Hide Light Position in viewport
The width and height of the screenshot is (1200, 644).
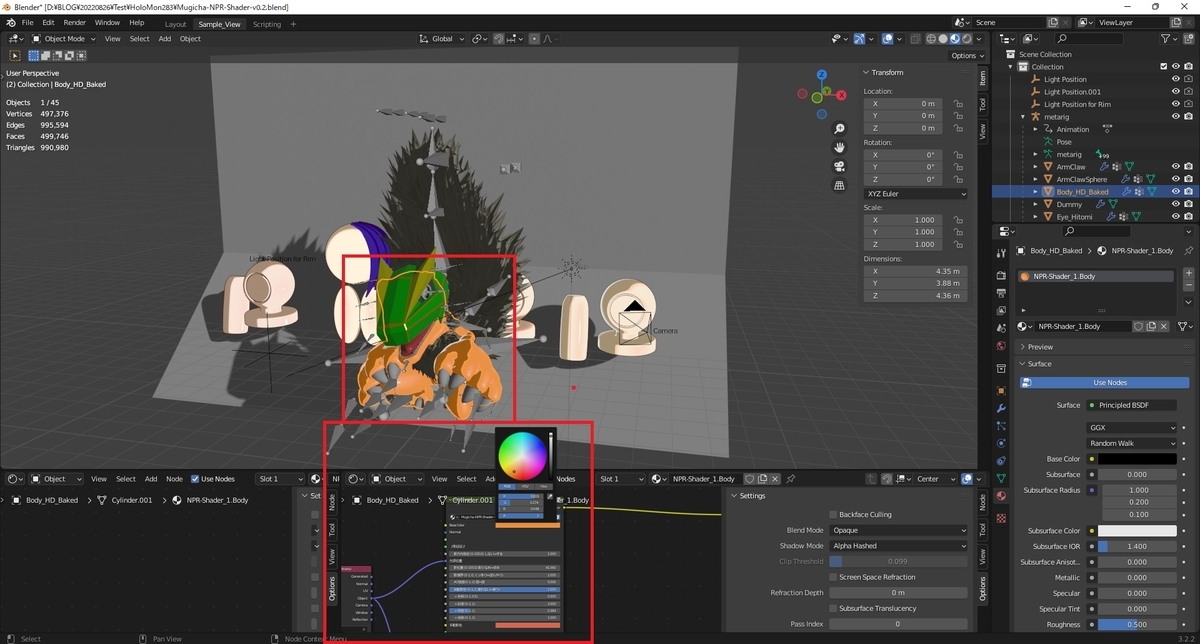(x=1175, y=79)
